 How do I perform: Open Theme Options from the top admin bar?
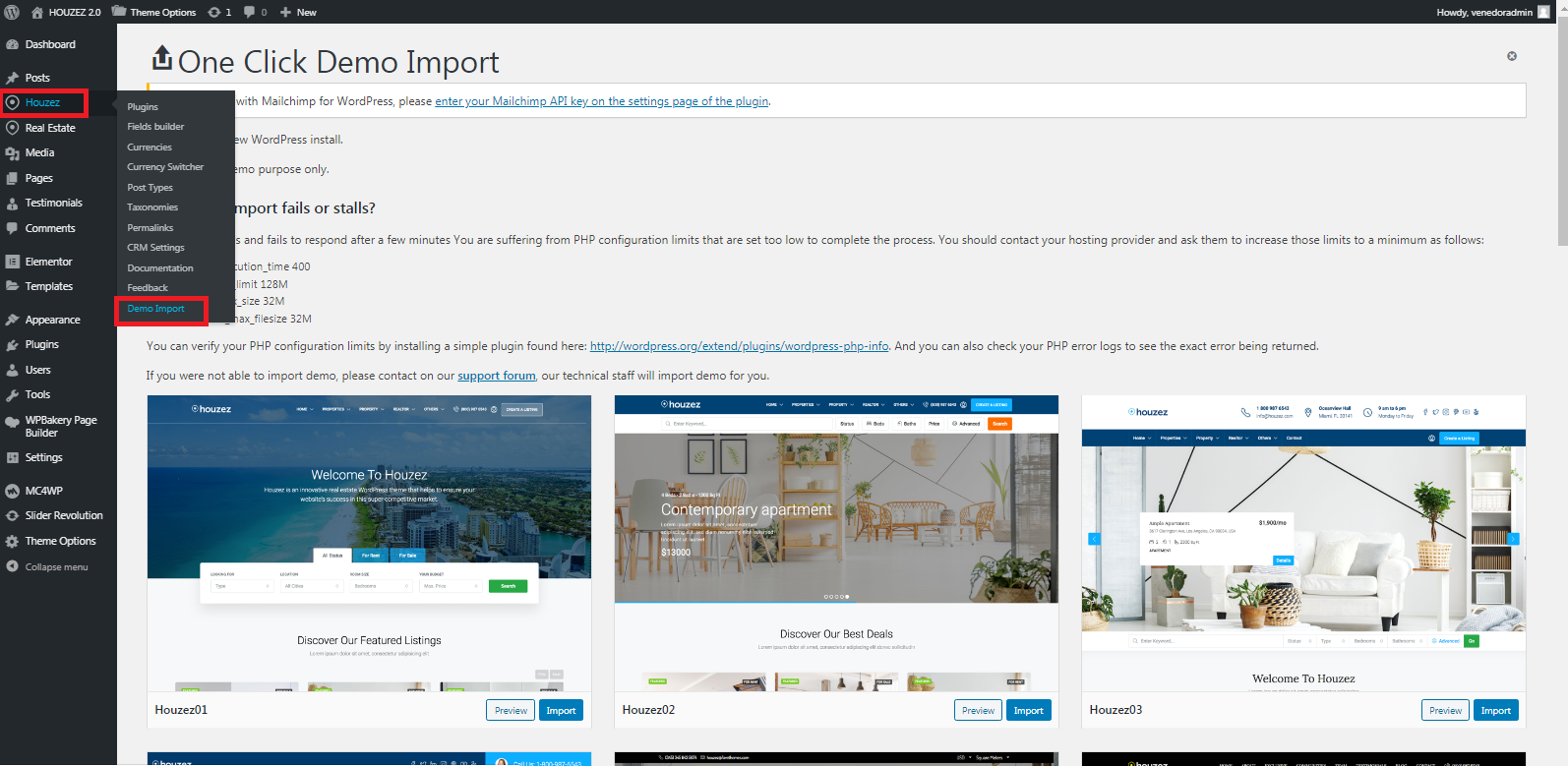[153, 12]
